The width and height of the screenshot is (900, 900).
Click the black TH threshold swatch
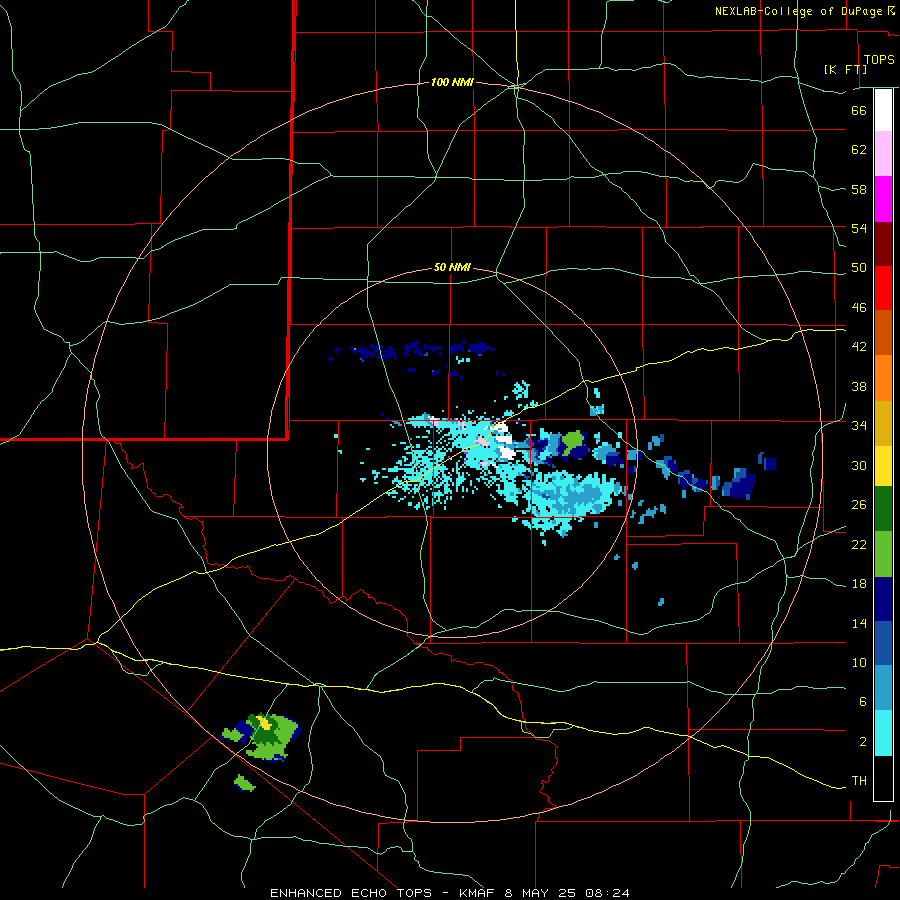[883, 778]
